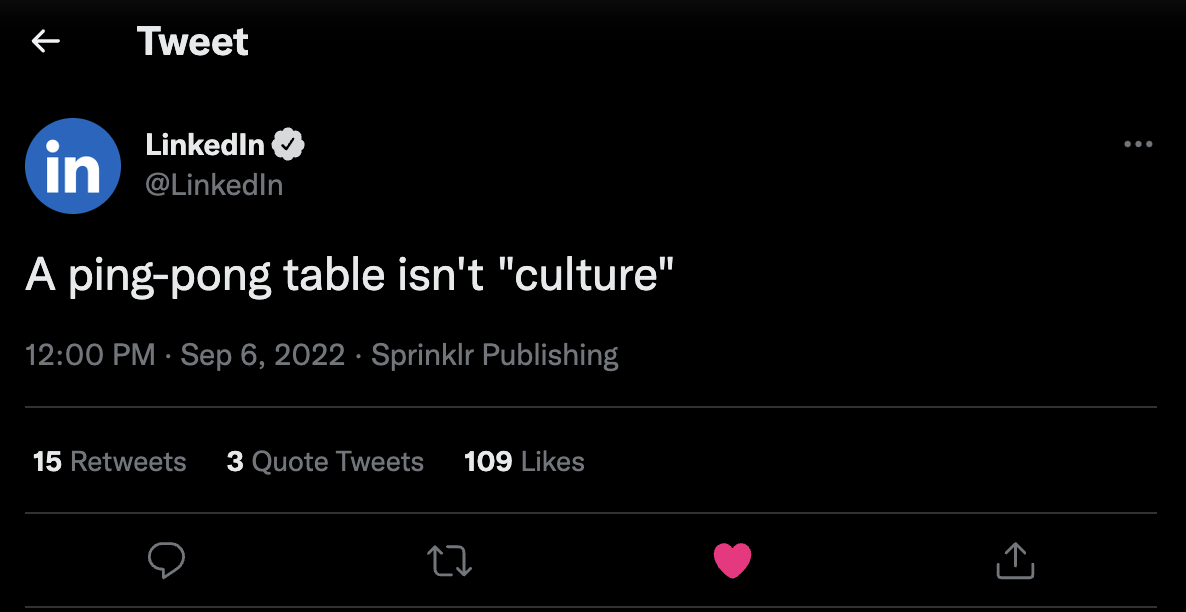Screen dimensions: 1186x612
Task: Click the Tweet header title
Action: pos(192,41)
